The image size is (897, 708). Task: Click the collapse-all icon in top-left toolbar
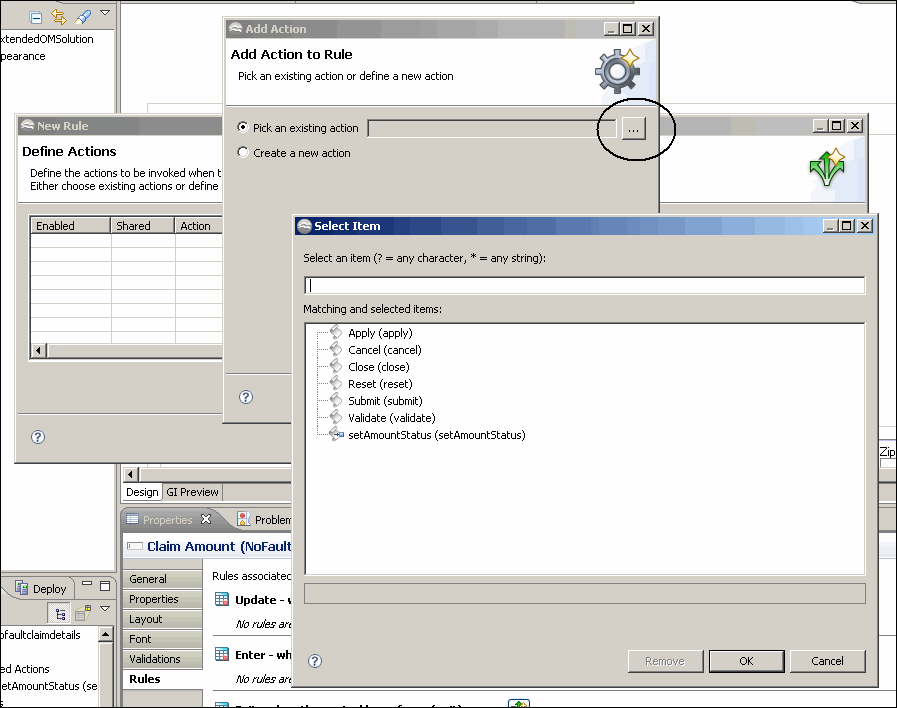[35, 18]
